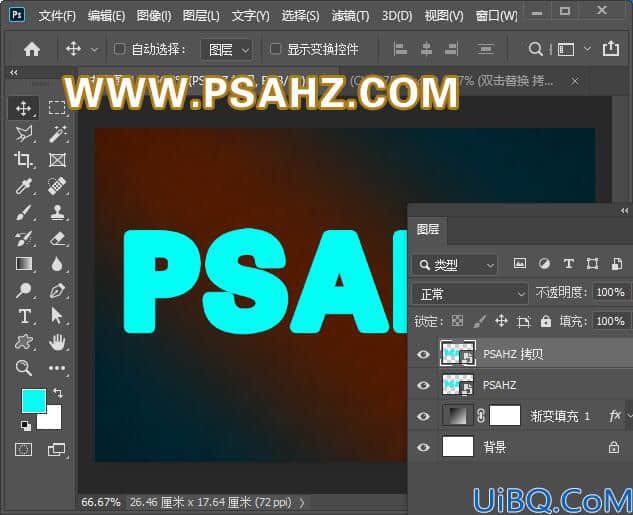The image size is (633, 515).
Task: Enable the 显示变换控件 checkbox
Action: pyautogui.click(x=275, y=49)
